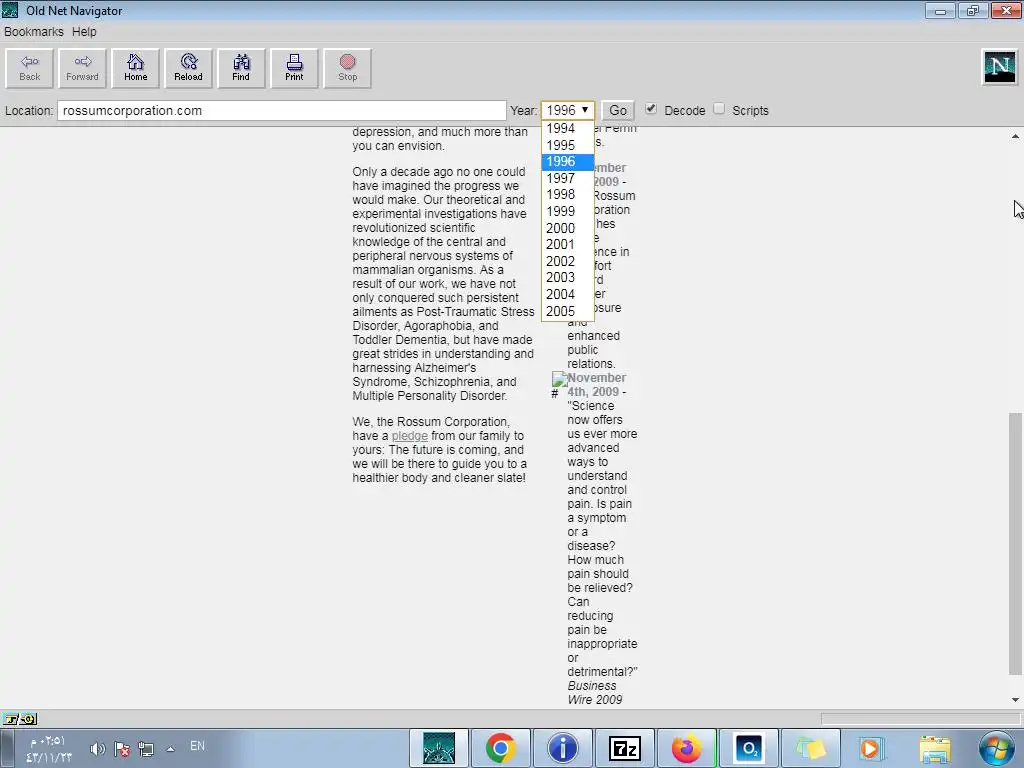
Task: Click the broken image placeholder beside November
Action: click(558, 379)
